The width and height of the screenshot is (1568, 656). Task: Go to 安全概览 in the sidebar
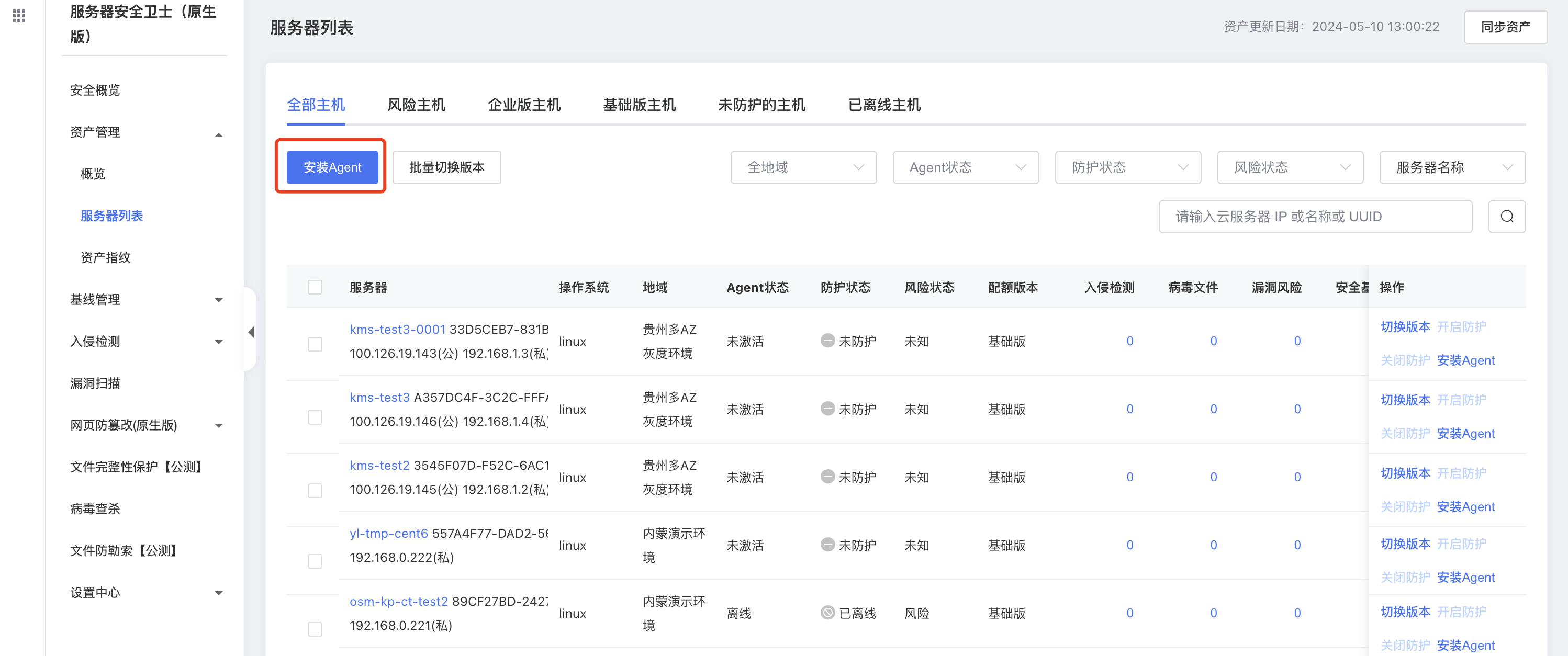pyautogui.click(x=95, y=90)
